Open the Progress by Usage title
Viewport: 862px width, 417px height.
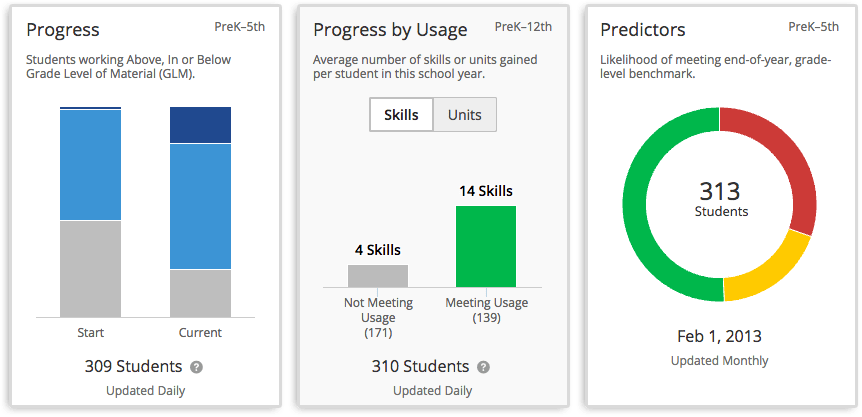[x=388, y=31]
